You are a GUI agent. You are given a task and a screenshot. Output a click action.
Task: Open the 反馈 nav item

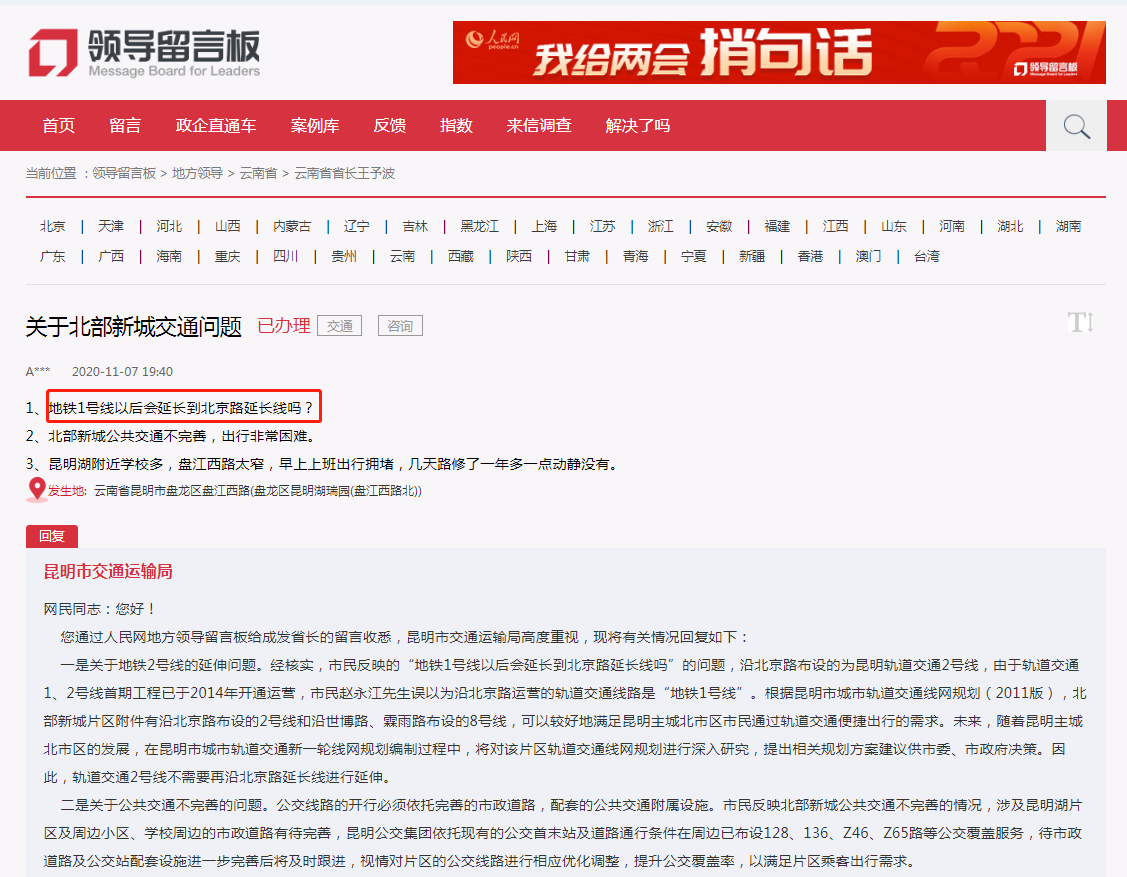(x=390, y=126)
